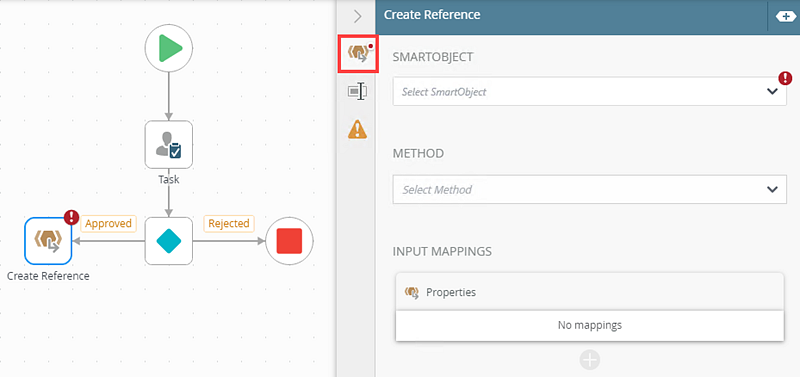The height and width of the screenshot is (377, 800).
Task: Select the Create Reference step on canvas
Action: [x=48, y=241]
